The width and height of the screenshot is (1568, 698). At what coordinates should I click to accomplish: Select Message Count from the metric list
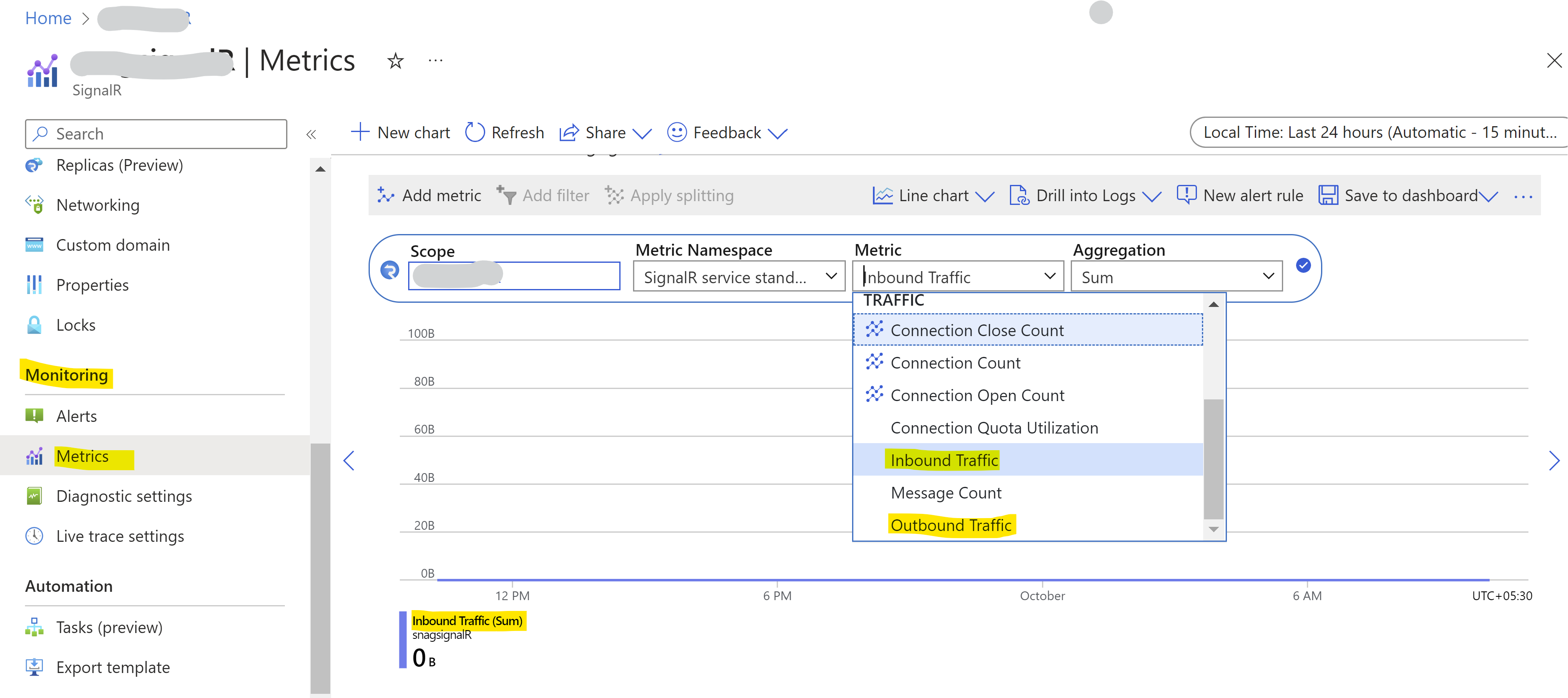[945, 493]
